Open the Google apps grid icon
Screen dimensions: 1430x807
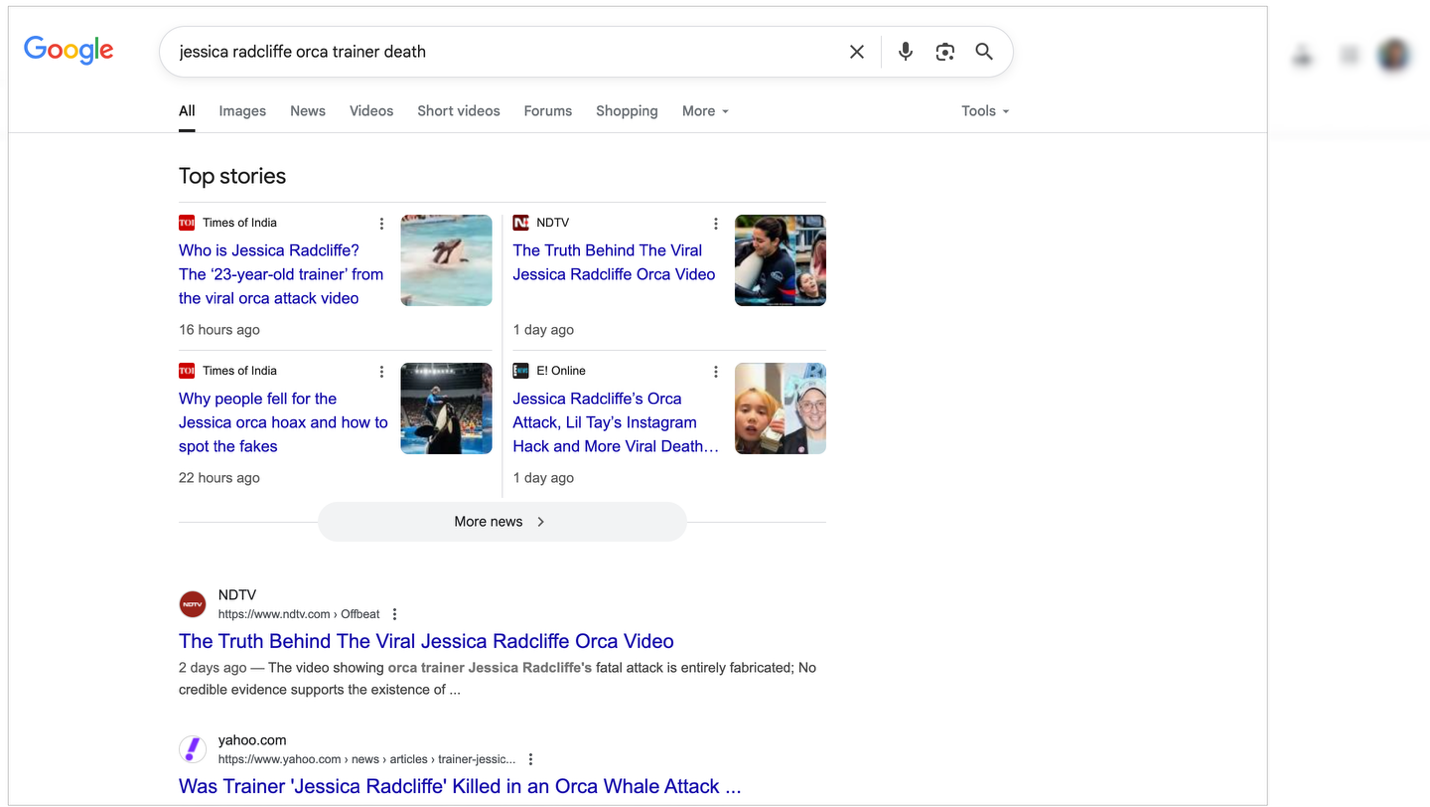[x=1350, y=56]
